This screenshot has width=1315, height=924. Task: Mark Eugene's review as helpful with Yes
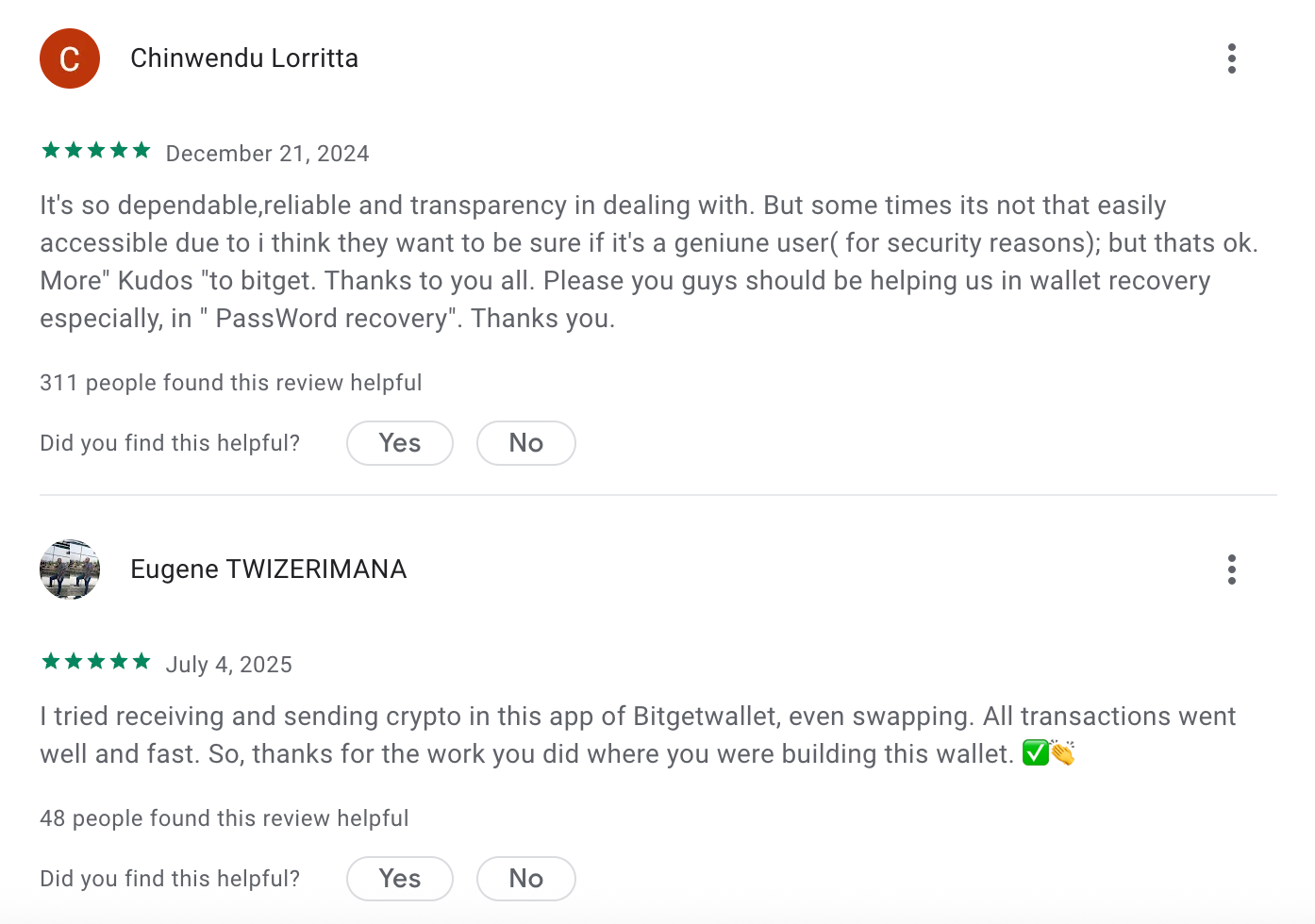[399, 878]
